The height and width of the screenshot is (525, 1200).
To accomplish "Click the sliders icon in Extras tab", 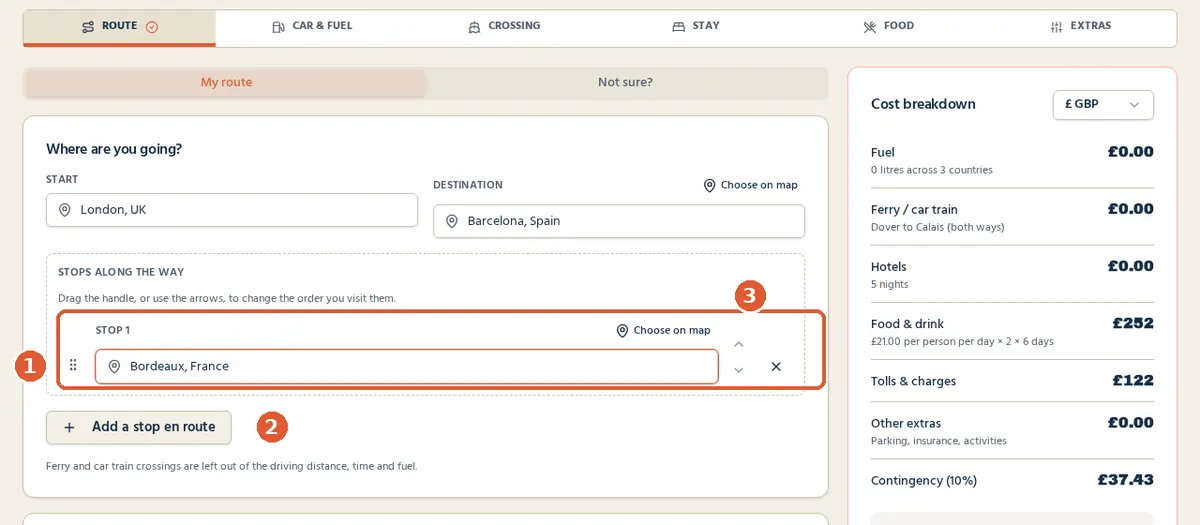I will coord(1056,27).
